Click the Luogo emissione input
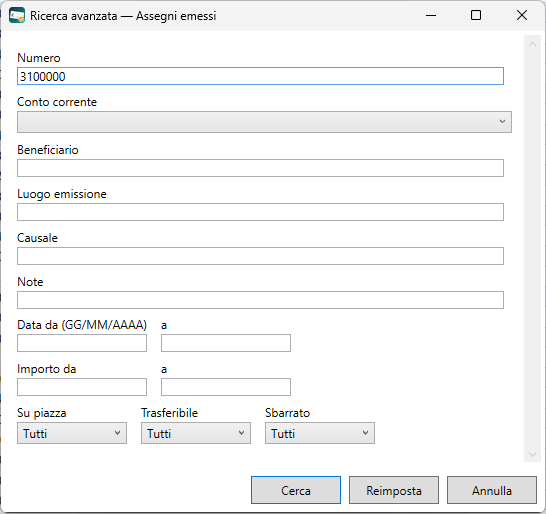This screenshot has width=546, height=514. tap(260, 212)
